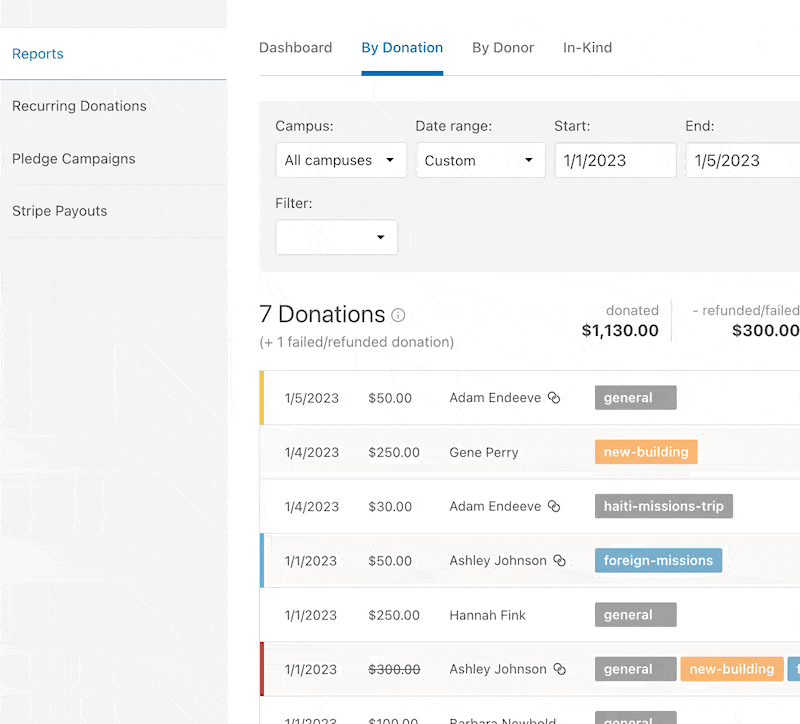Click the donated total $1,130.00
Screen dimensions: 800x724
(620, 331)
